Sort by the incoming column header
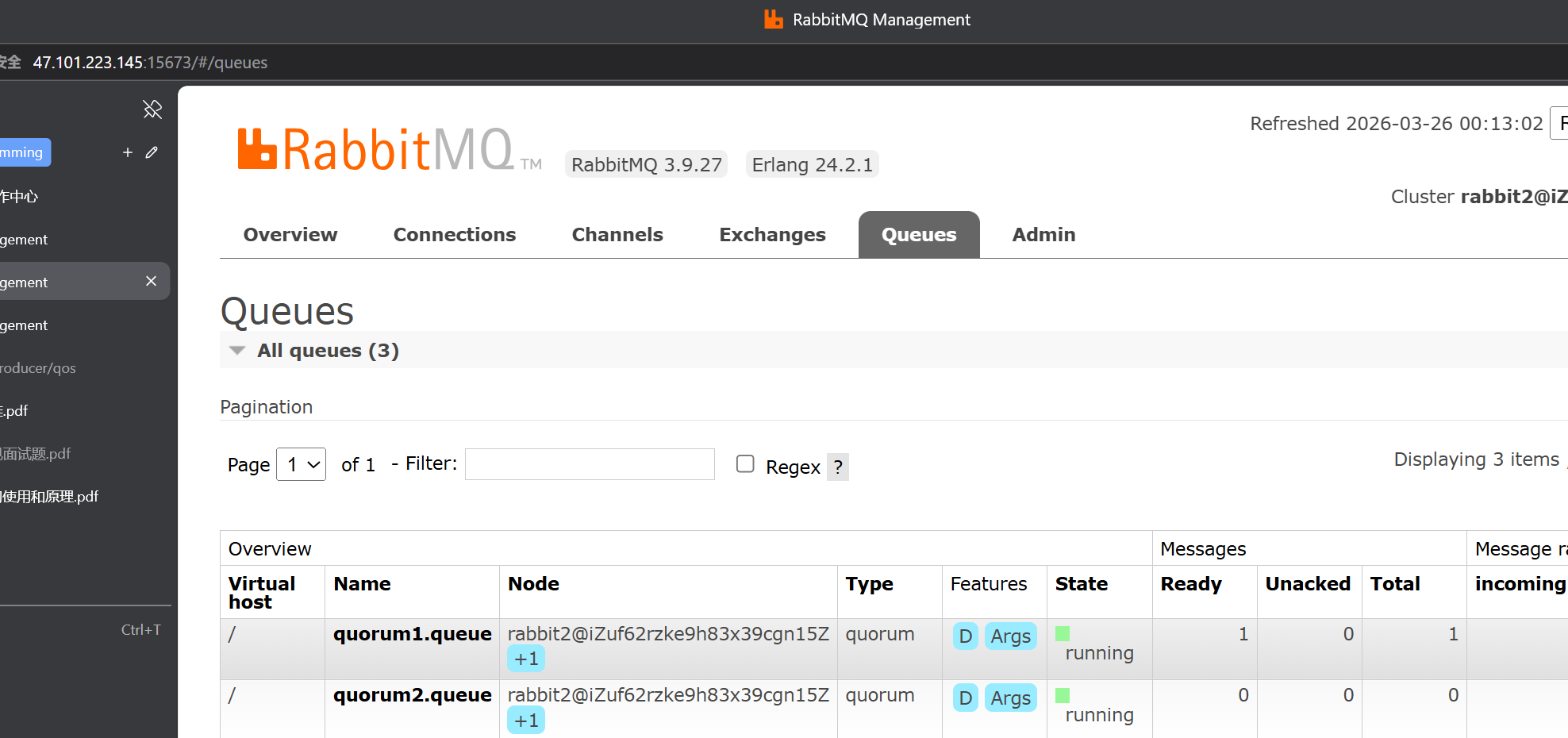 1520,585
